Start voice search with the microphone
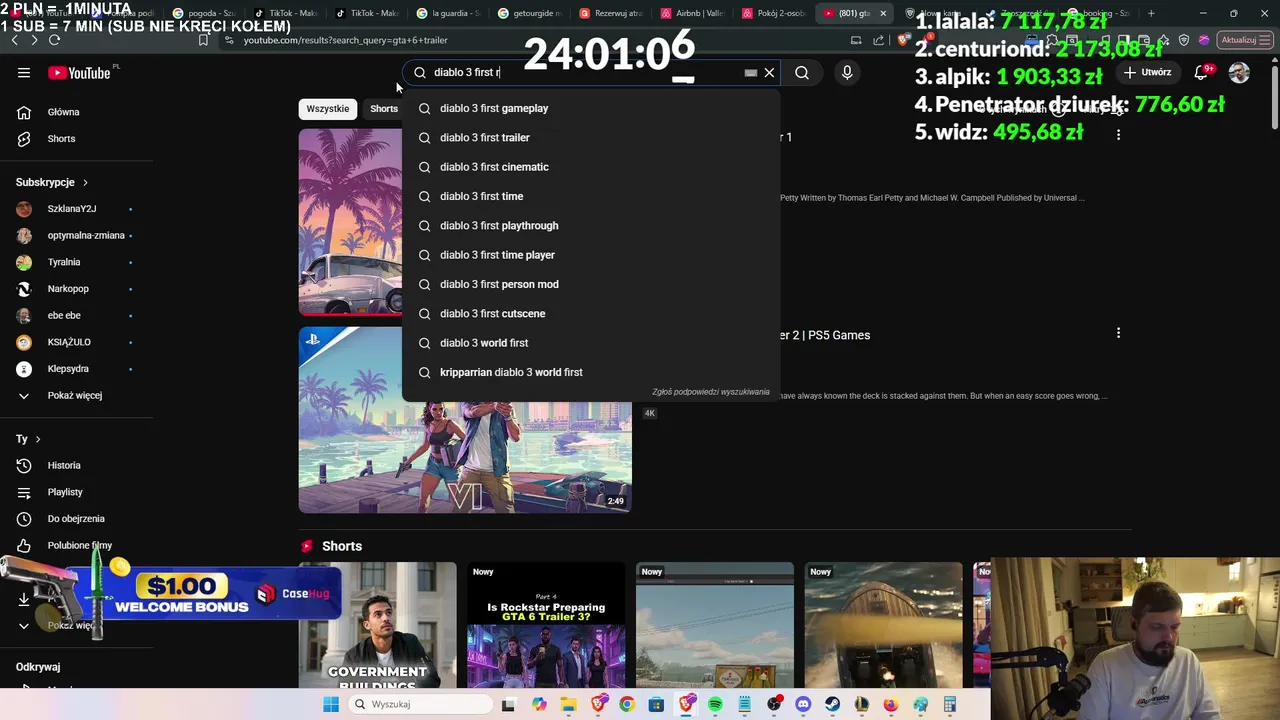Viewport: 1280px width, 720px height. coord(847,72)
